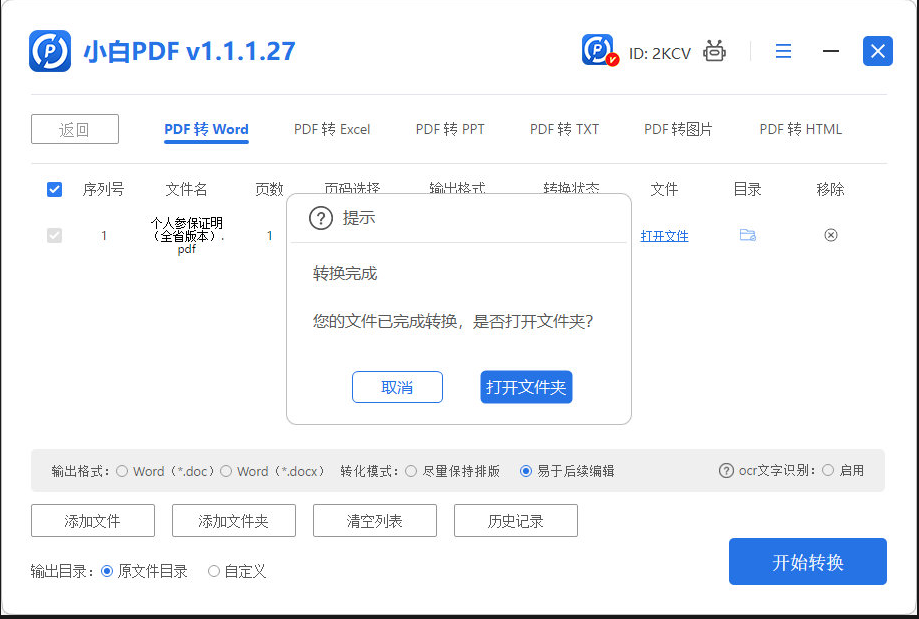Choose 易于后续编辑 conversion mode
Viewport: 919px width, 619px height.
coord(526,471)
